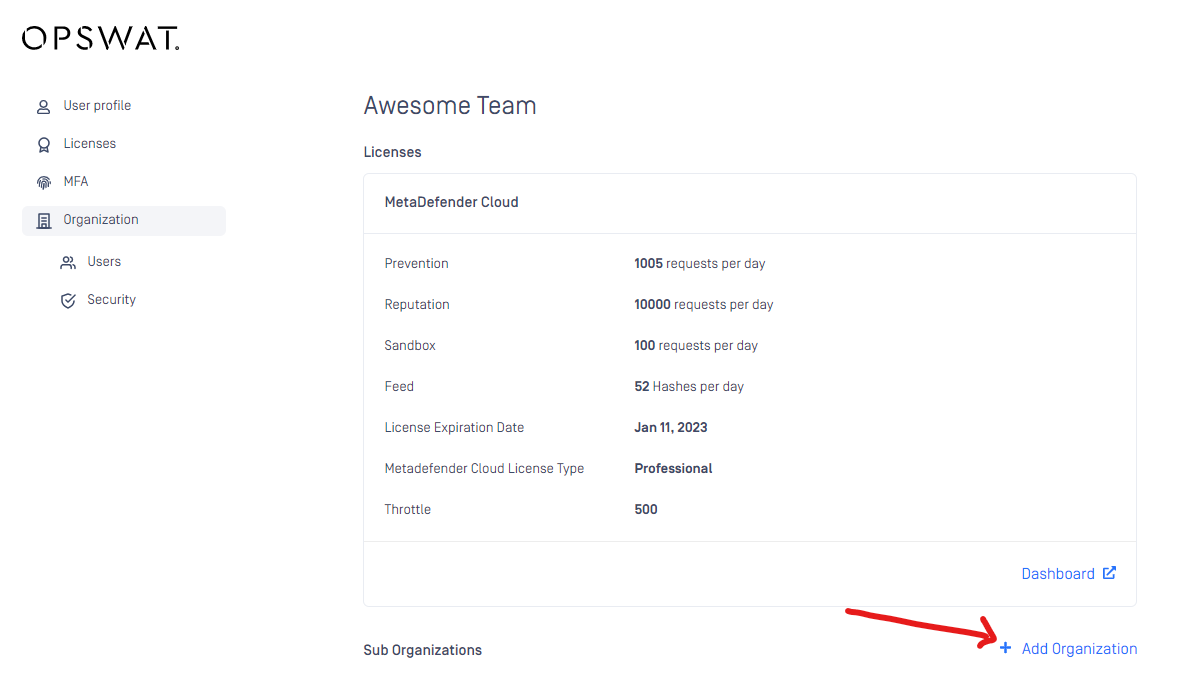Click the Professional license type value
1198x673 pixels.
coord(673,468)
